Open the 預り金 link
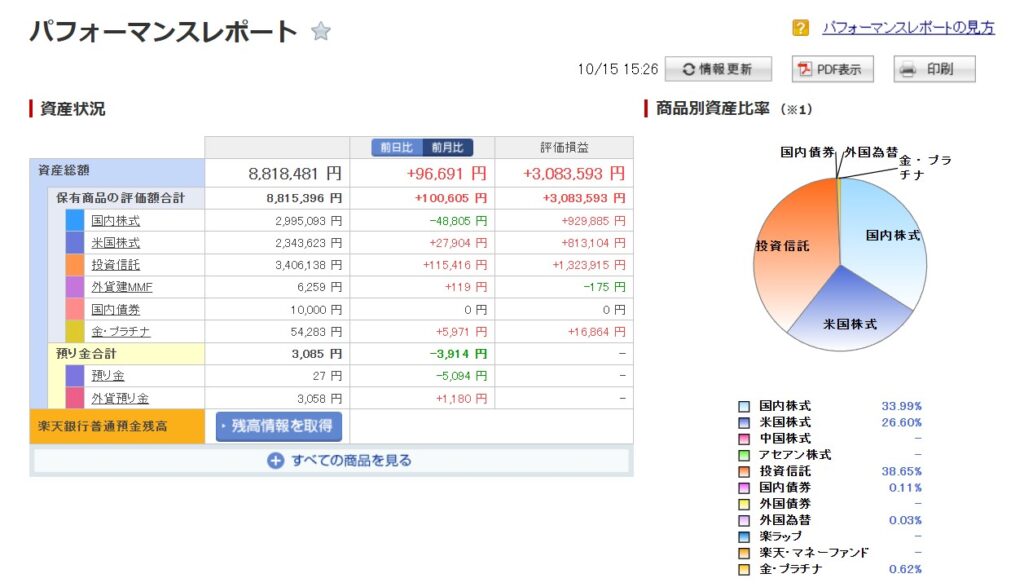Viewport: 1024px width, 587px height. pos(107,375)
